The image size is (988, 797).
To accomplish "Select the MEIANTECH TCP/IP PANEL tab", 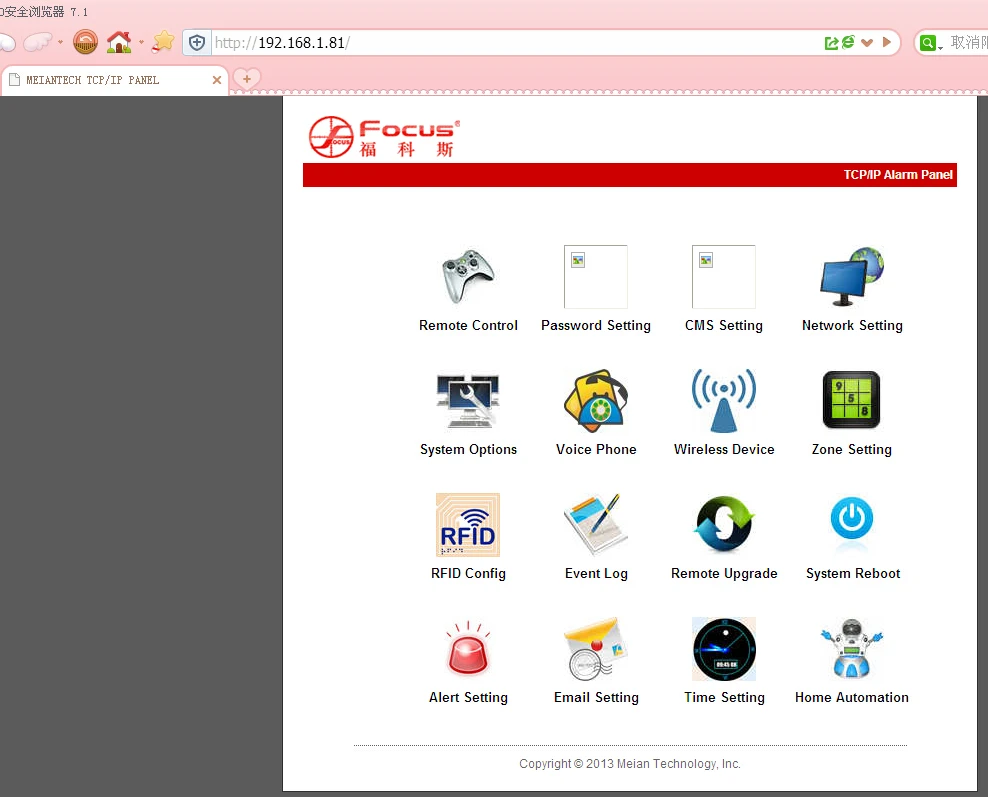I will coord(114,80).
